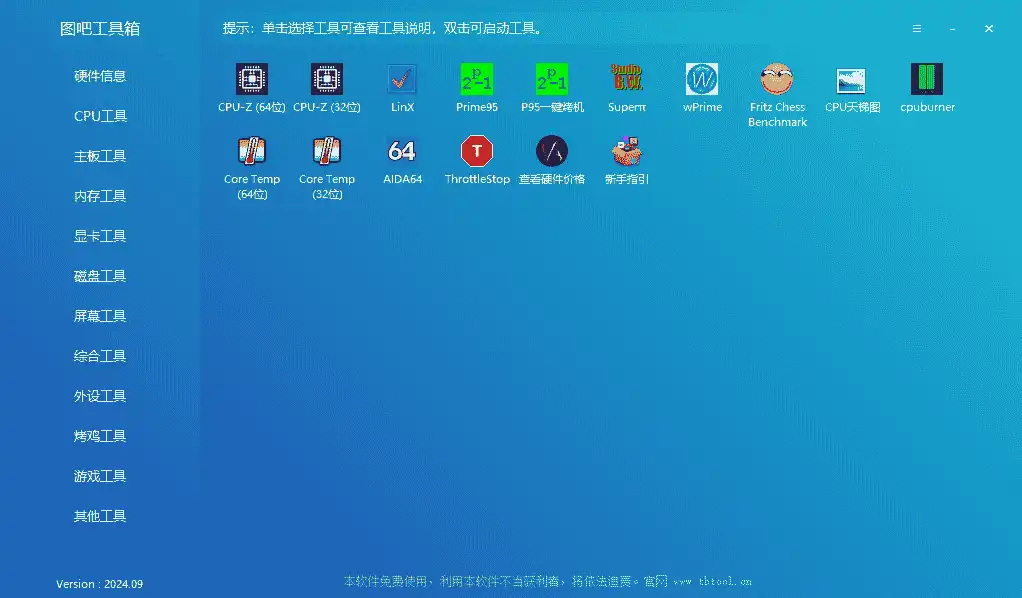Select the Core Temp (64位) icon

pos(252,151)
